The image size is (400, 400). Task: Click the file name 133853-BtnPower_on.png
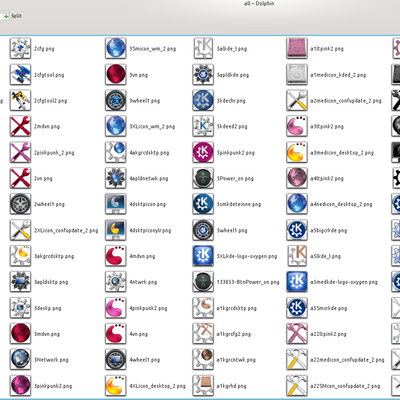click(x=248, y=282)
